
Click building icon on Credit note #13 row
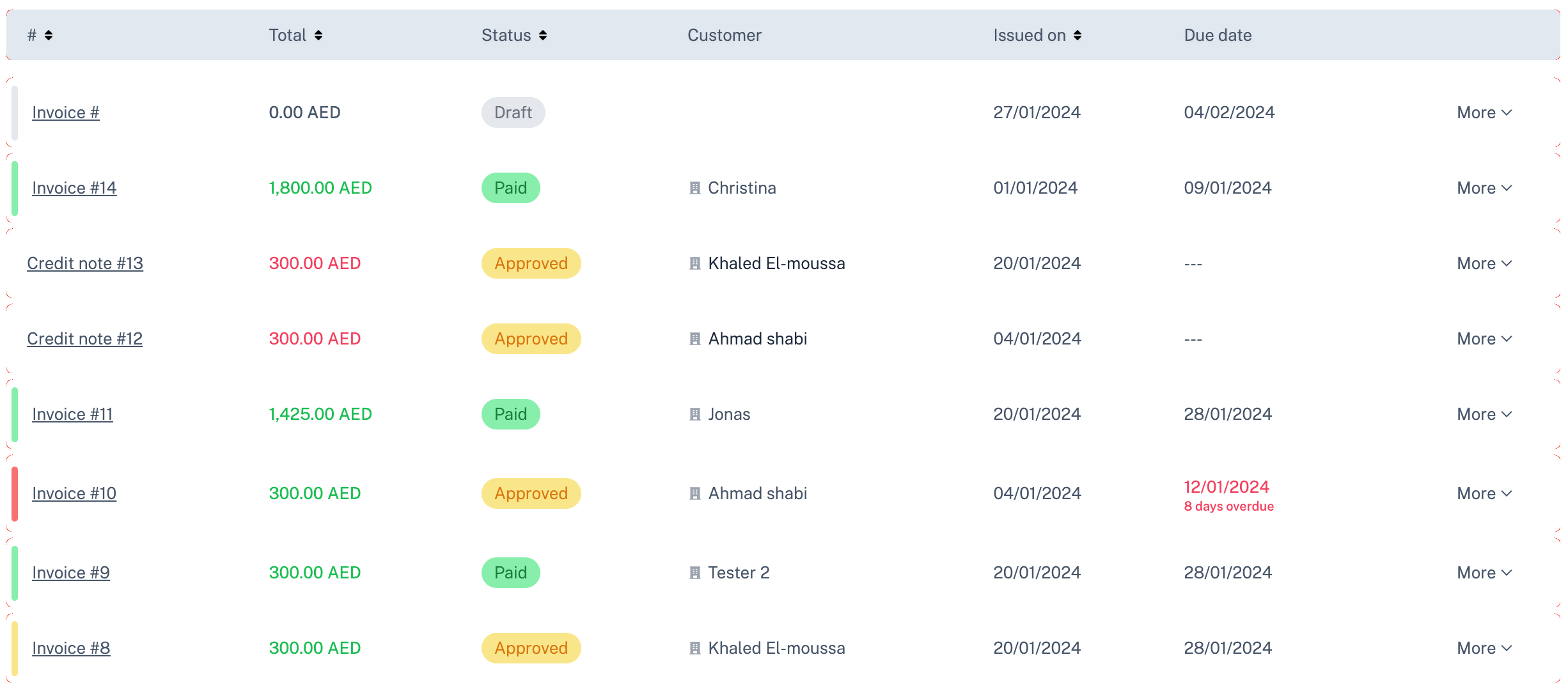click(695, 263)
